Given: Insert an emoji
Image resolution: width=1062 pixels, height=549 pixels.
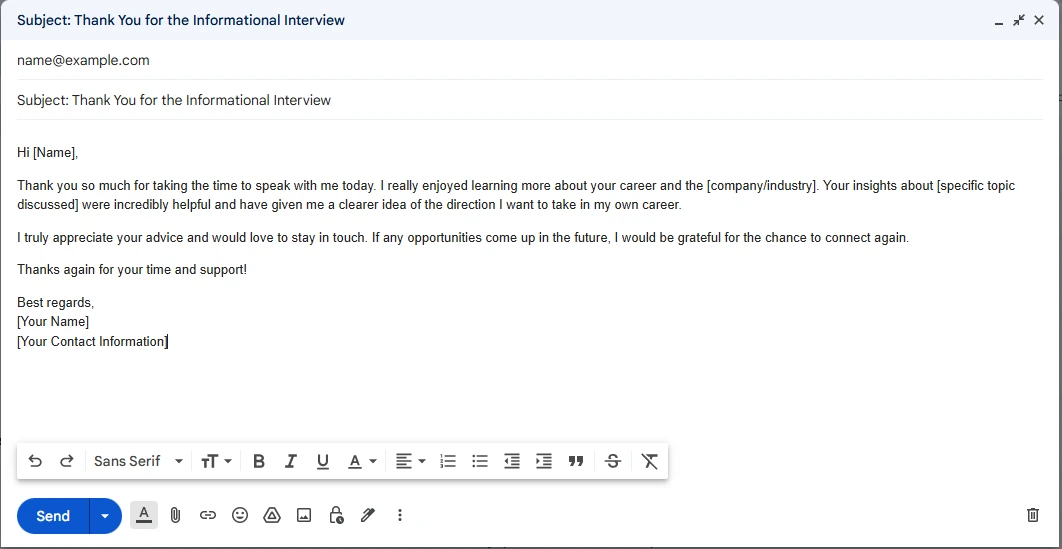Looking at the screenshot, I should (x=240, y=515).
